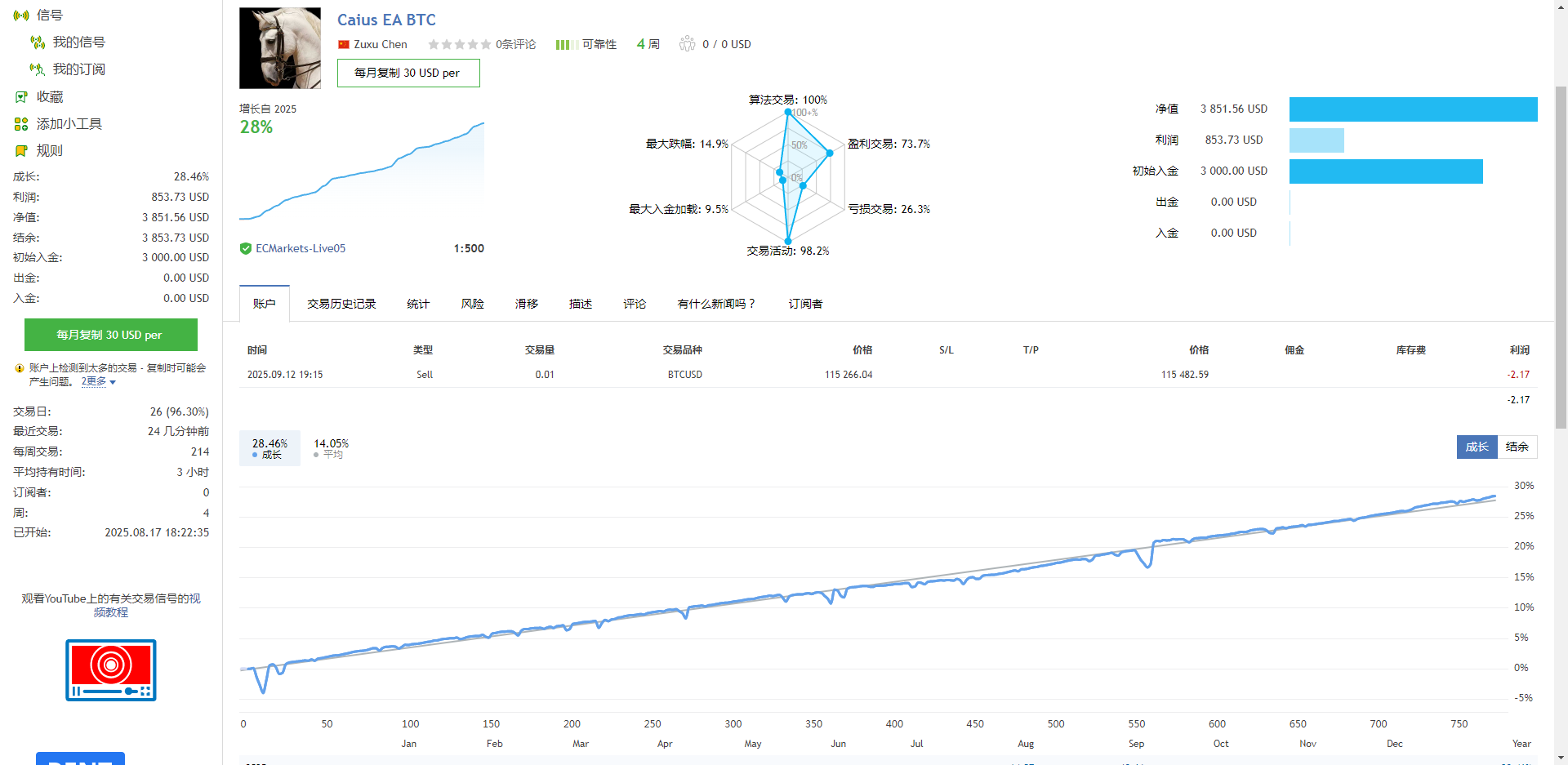
Task: Open My Signals (我的信号) icon
Action: click(x=38, y=42)
